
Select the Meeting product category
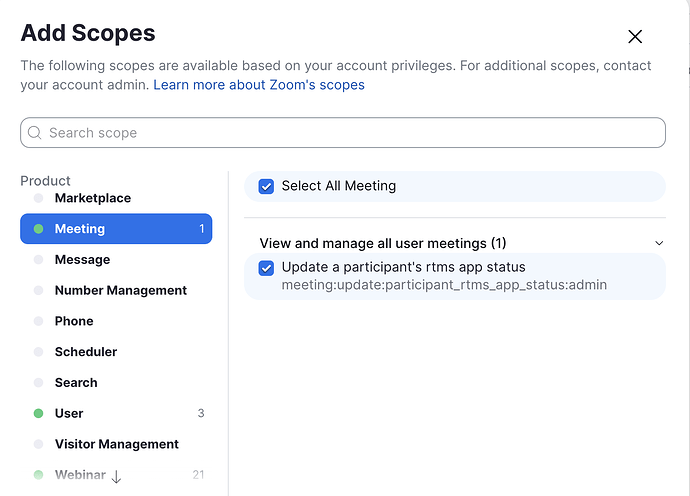[80, 229]
